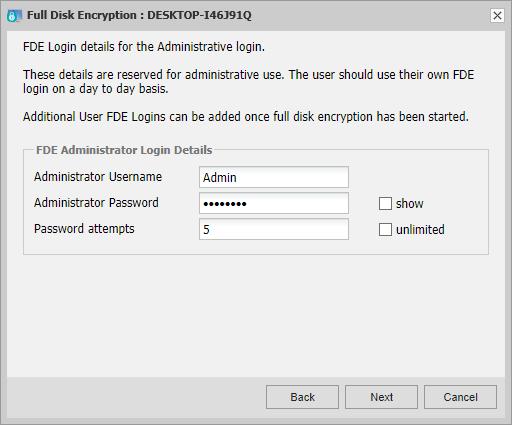Enable the show password checkbox
The image size is (512, 425).
385,203
